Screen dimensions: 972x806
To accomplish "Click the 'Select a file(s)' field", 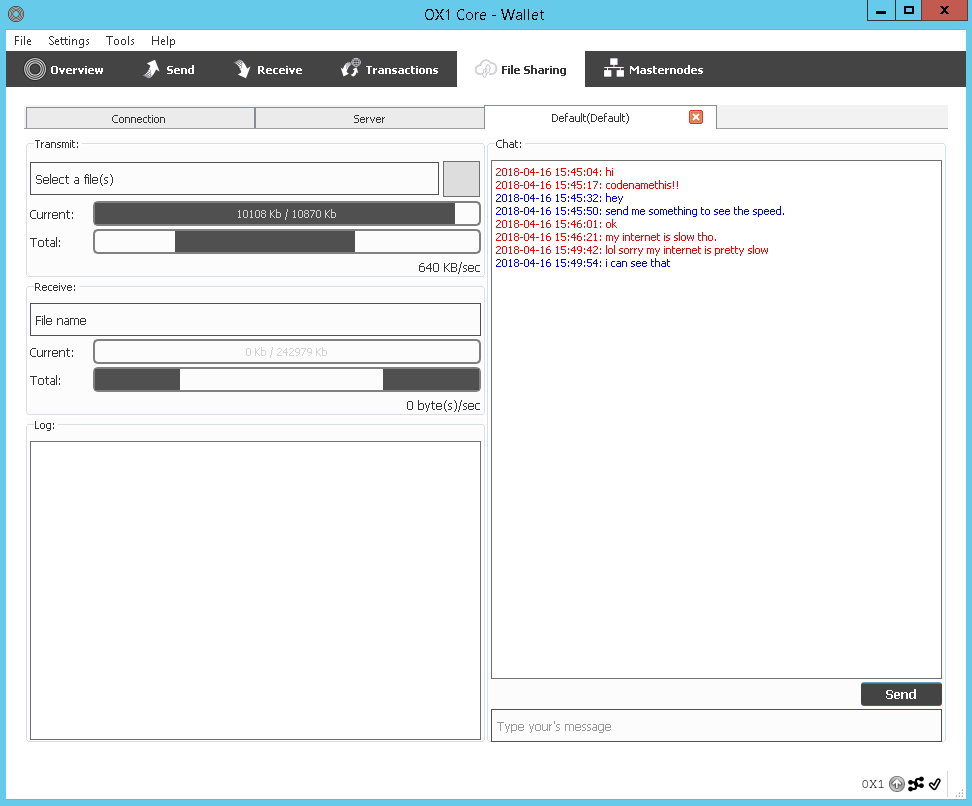I will click(234, 179).
